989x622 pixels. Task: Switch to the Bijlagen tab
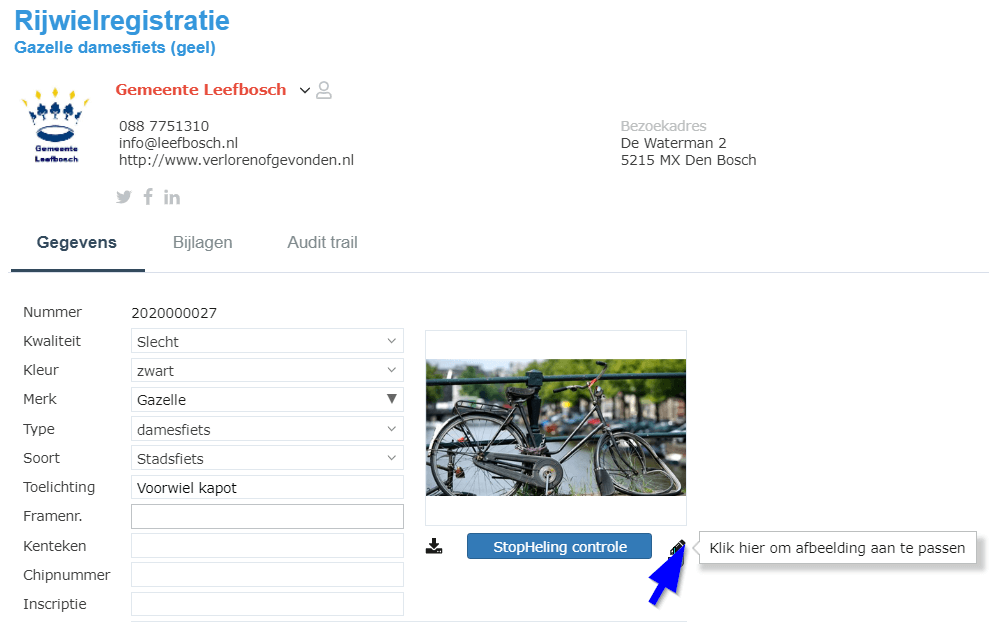pos(202,243)
